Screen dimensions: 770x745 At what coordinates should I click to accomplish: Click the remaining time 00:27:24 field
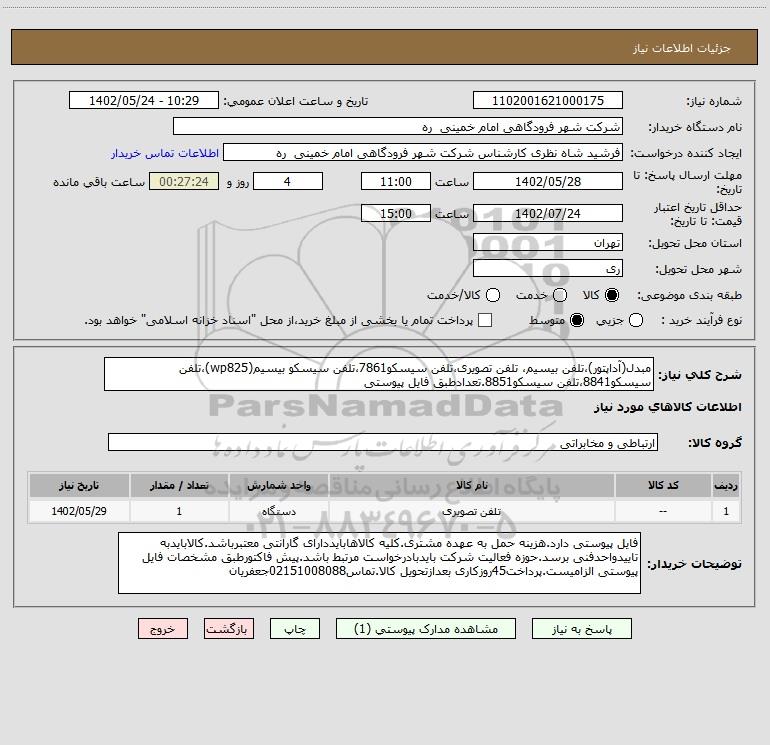click(184, 181)
